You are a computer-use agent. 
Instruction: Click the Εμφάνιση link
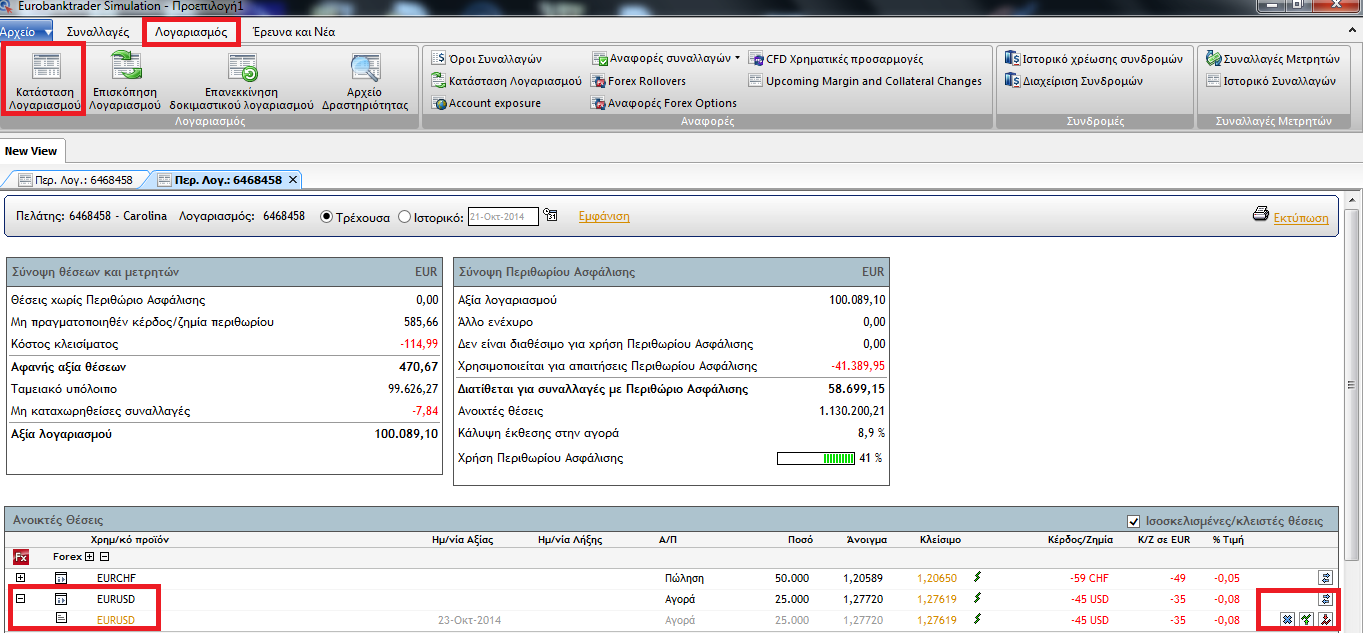pos(604,216)
